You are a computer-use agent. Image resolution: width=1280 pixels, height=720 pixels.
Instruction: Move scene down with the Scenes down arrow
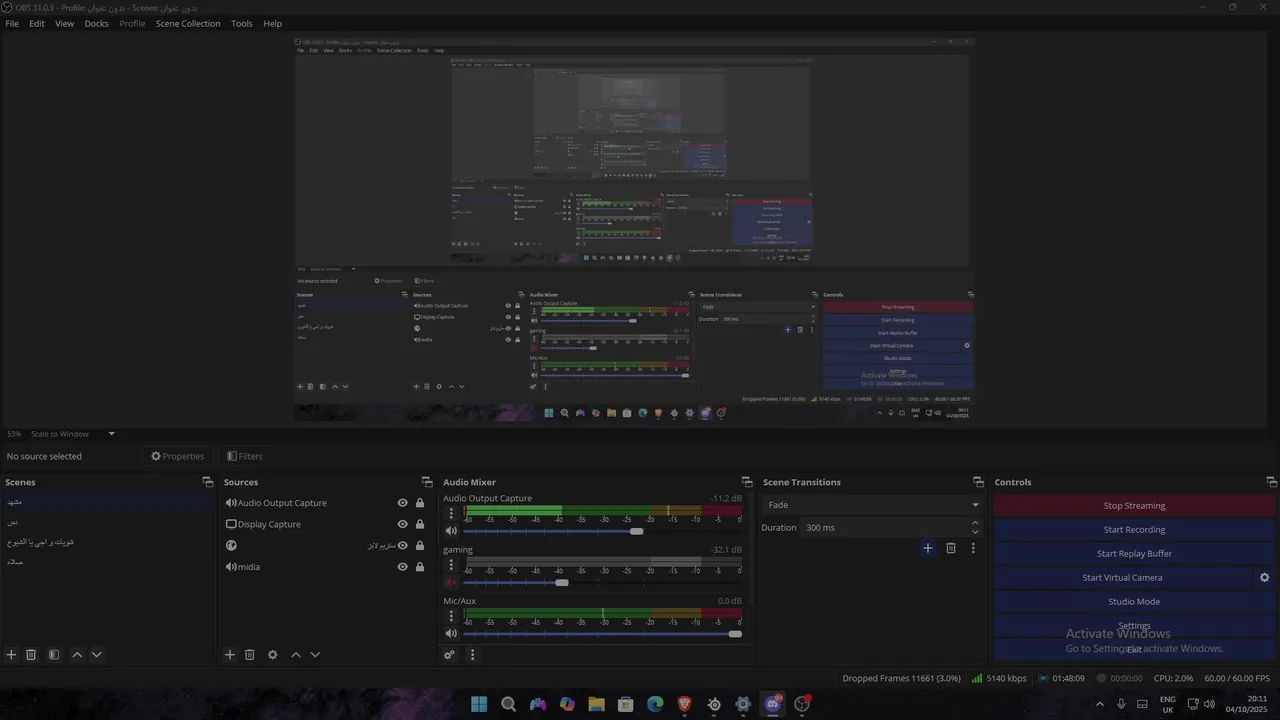pos(96,655)
